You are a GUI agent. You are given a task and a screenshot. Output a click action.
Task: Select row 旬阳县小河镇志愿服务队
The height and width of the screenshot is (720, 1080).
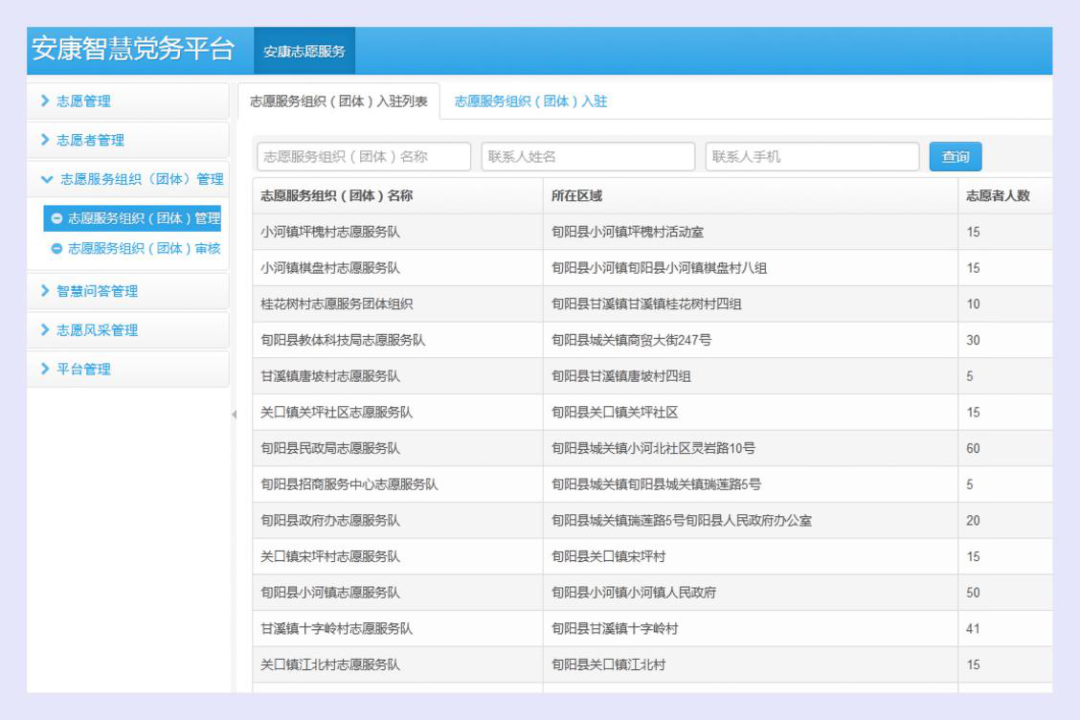tap(652, 593)
